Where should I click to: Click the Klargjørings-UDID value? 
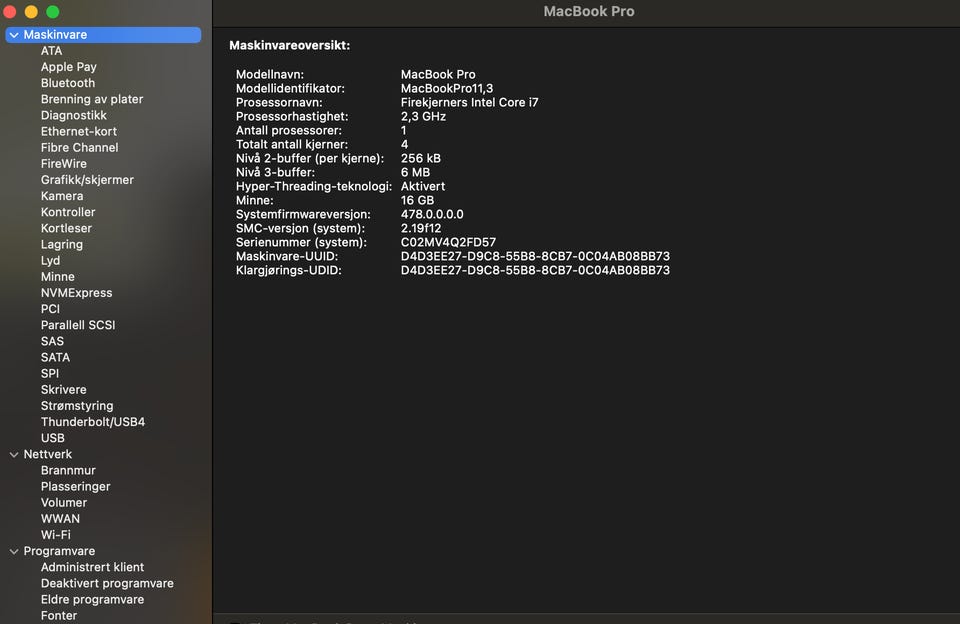click(535, 271)
